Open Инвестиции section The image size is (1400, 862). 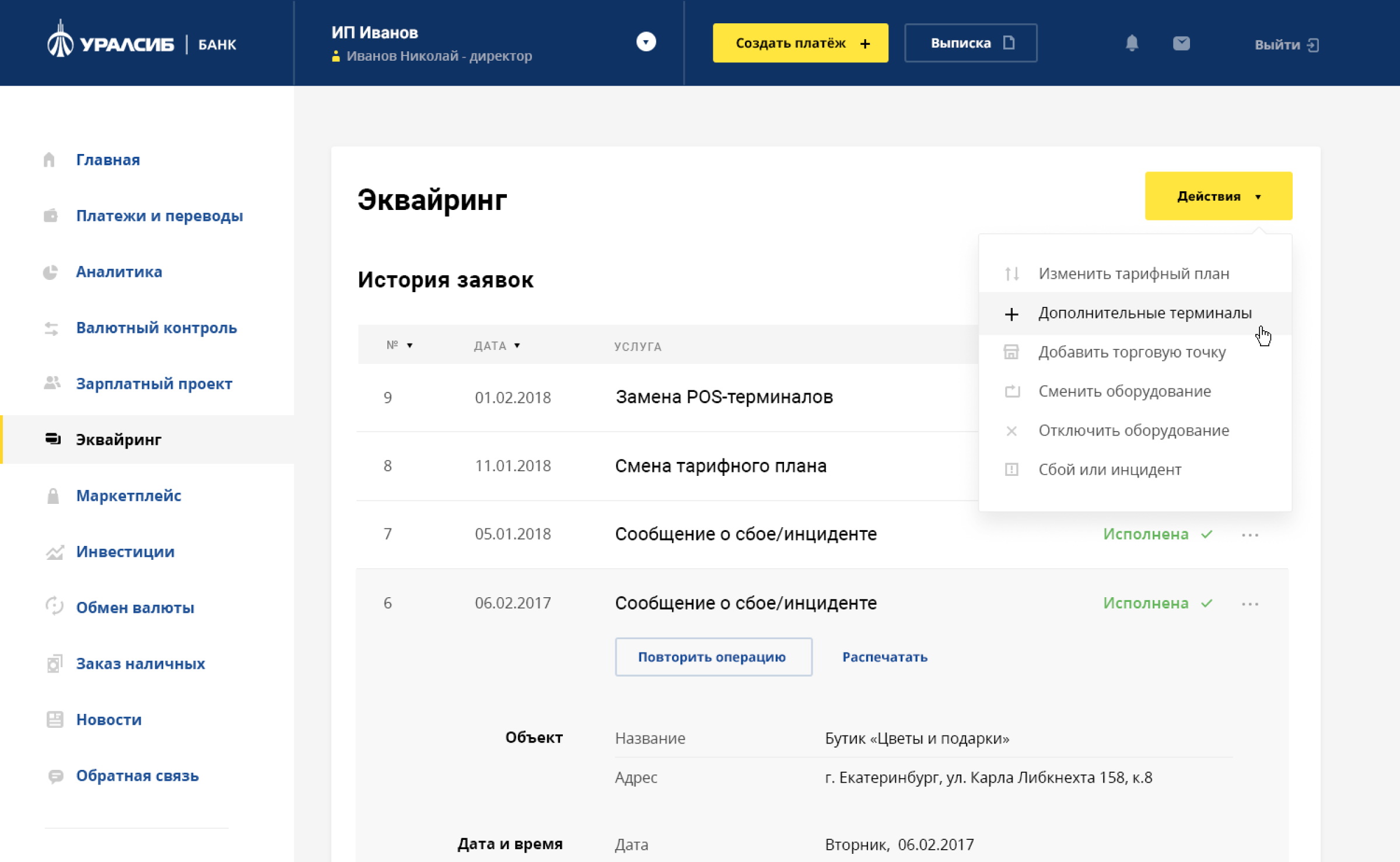[125, 552]
